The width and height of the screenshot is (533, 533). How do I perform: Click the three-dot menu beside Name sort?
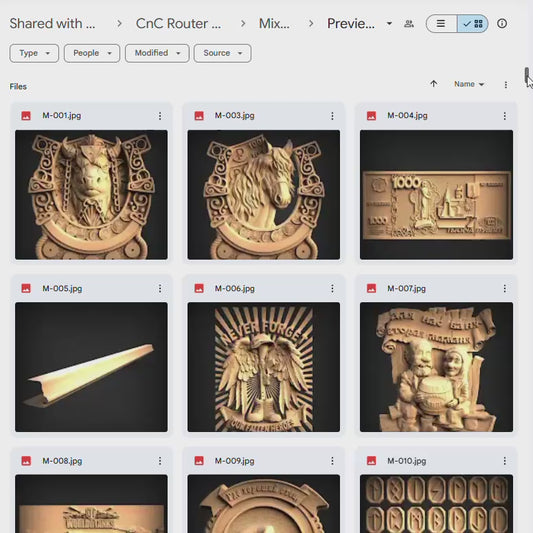tap(506, 85)
